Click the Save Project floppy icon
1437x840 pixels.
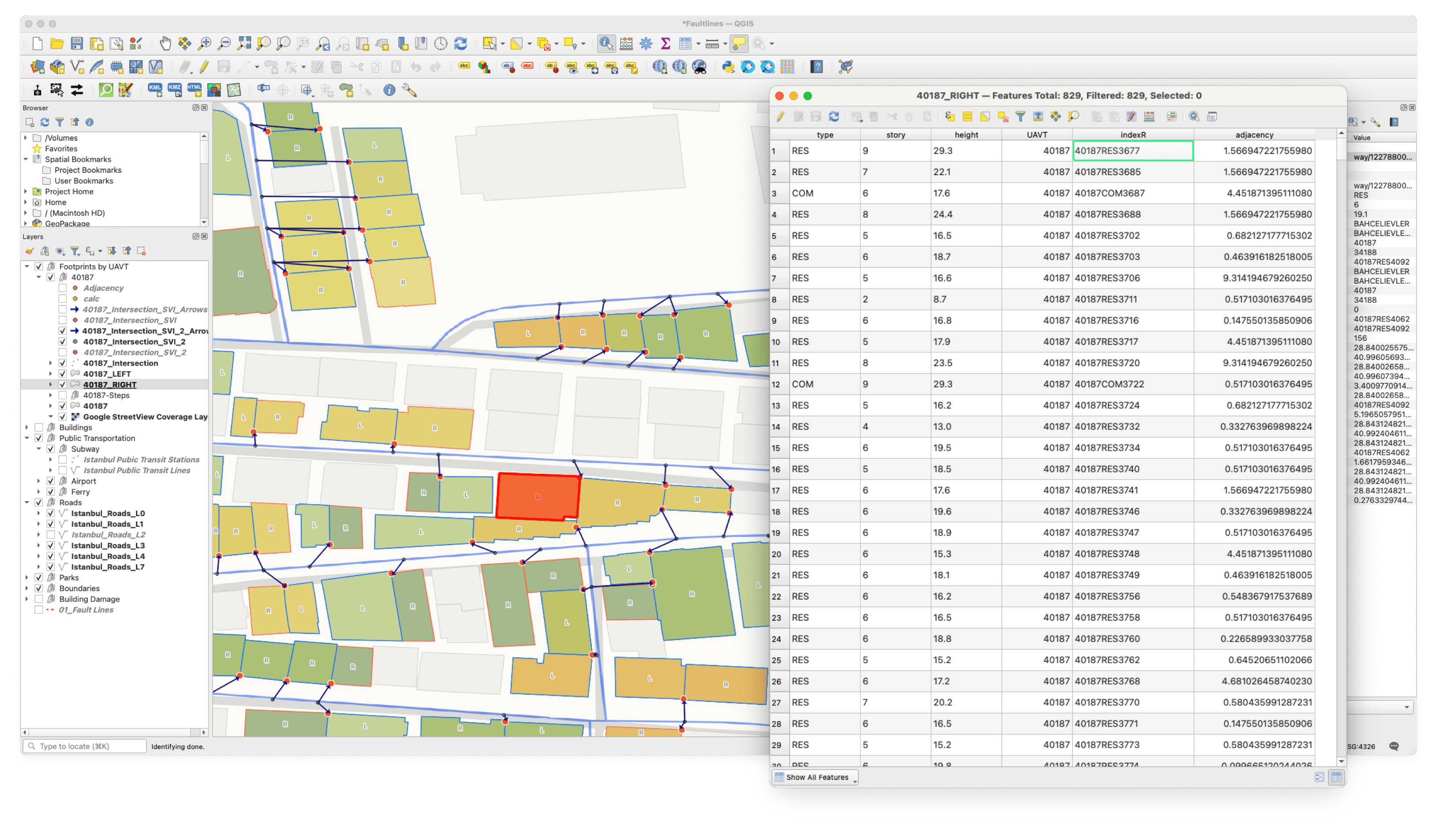pos(76,43)
